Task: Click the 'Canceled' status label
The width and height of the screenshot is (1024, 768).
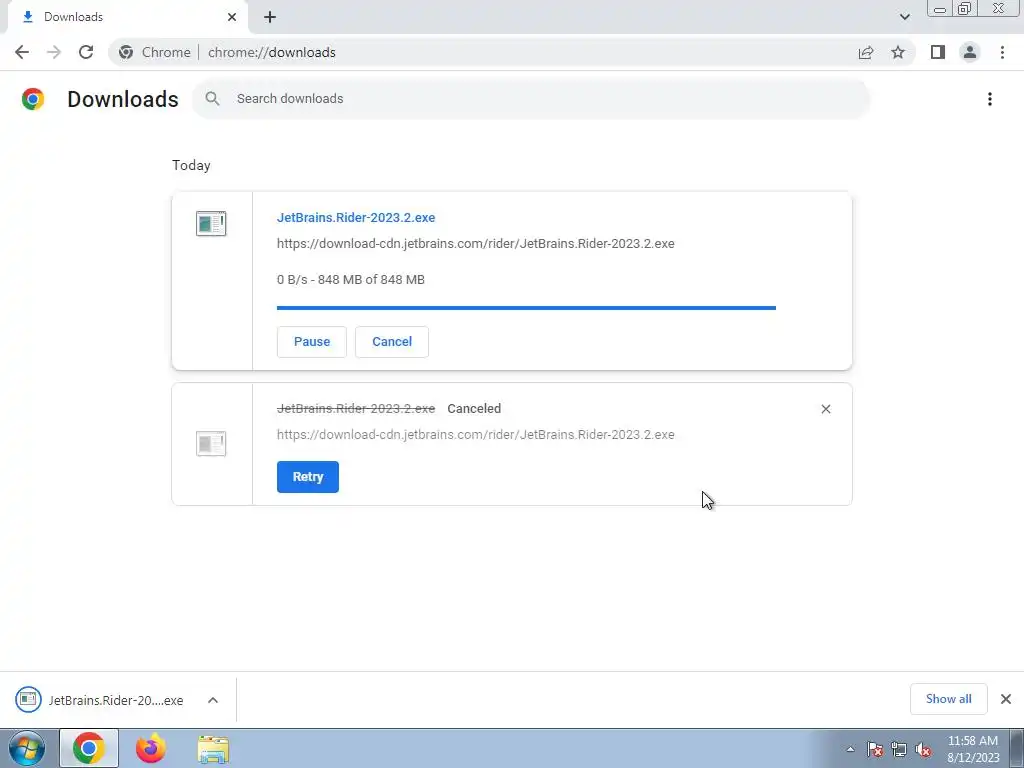Action: click(x=474, y=409)
